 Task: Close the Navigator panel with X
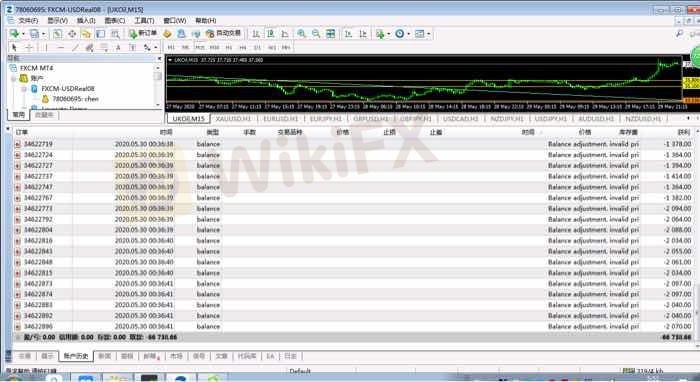click(x=159, y=58)
